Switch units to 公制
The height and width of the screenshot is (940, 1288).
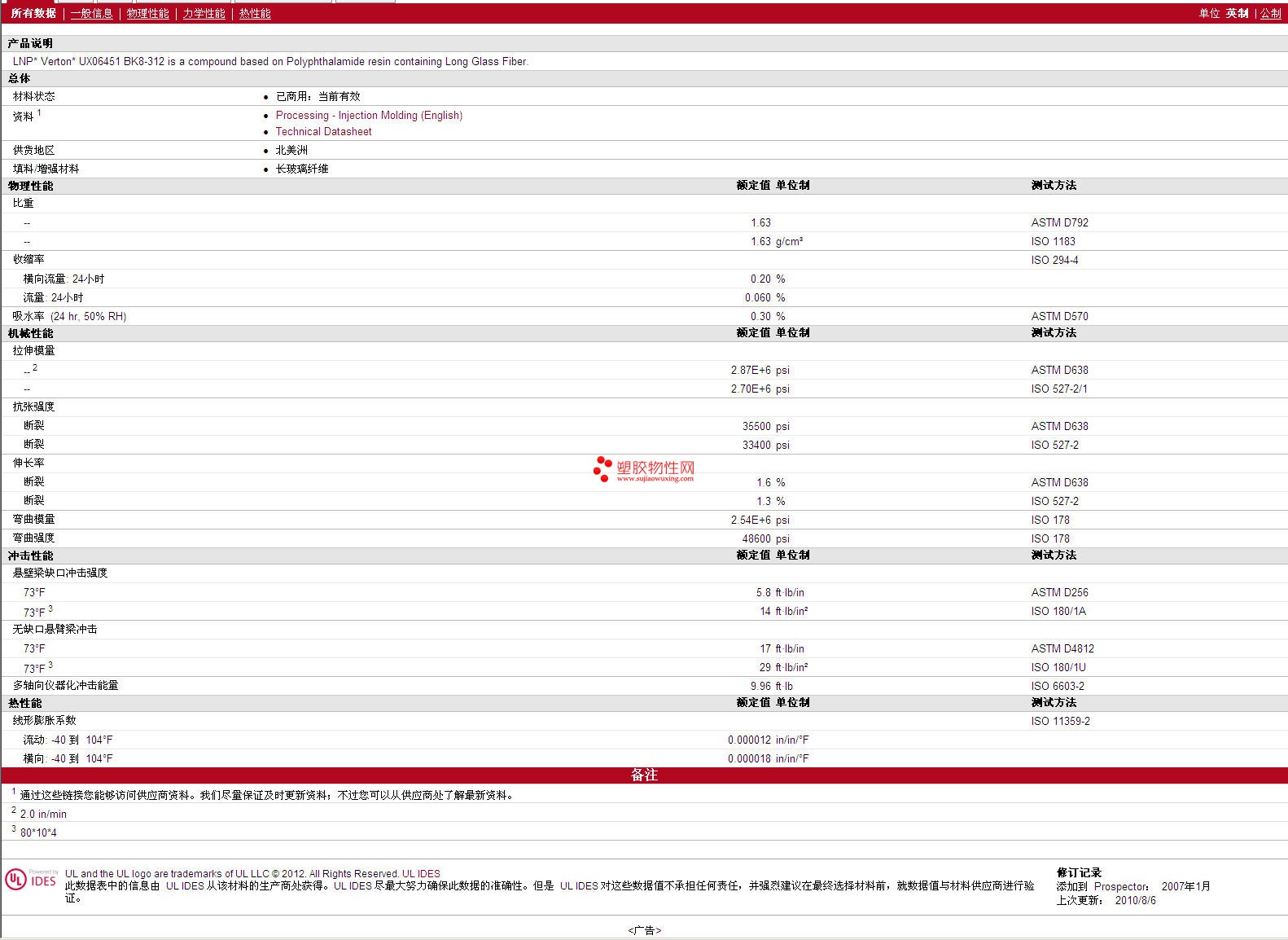click(x=1270, y=13)
